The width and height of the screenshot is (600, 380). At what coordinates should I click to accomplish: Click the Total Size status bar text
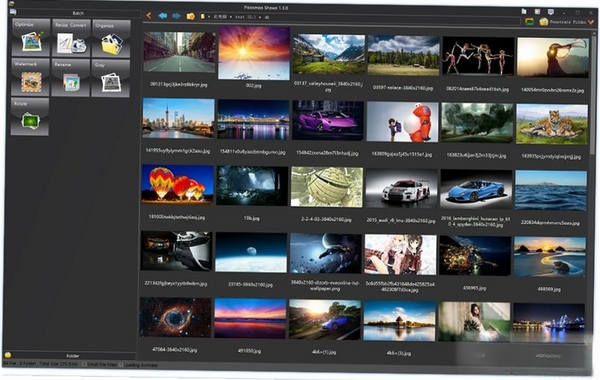(x=58, y=364)
